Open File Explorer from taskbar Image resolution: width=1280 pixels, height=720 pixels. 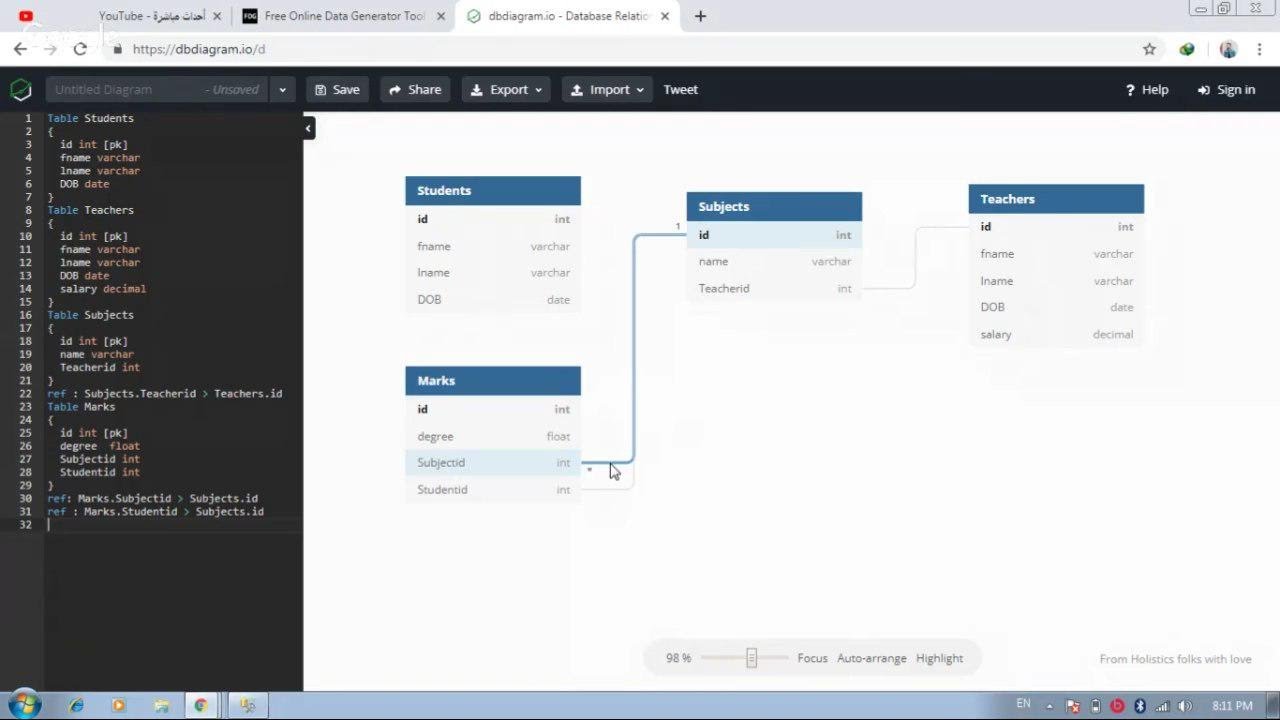[x=160, y=705]
